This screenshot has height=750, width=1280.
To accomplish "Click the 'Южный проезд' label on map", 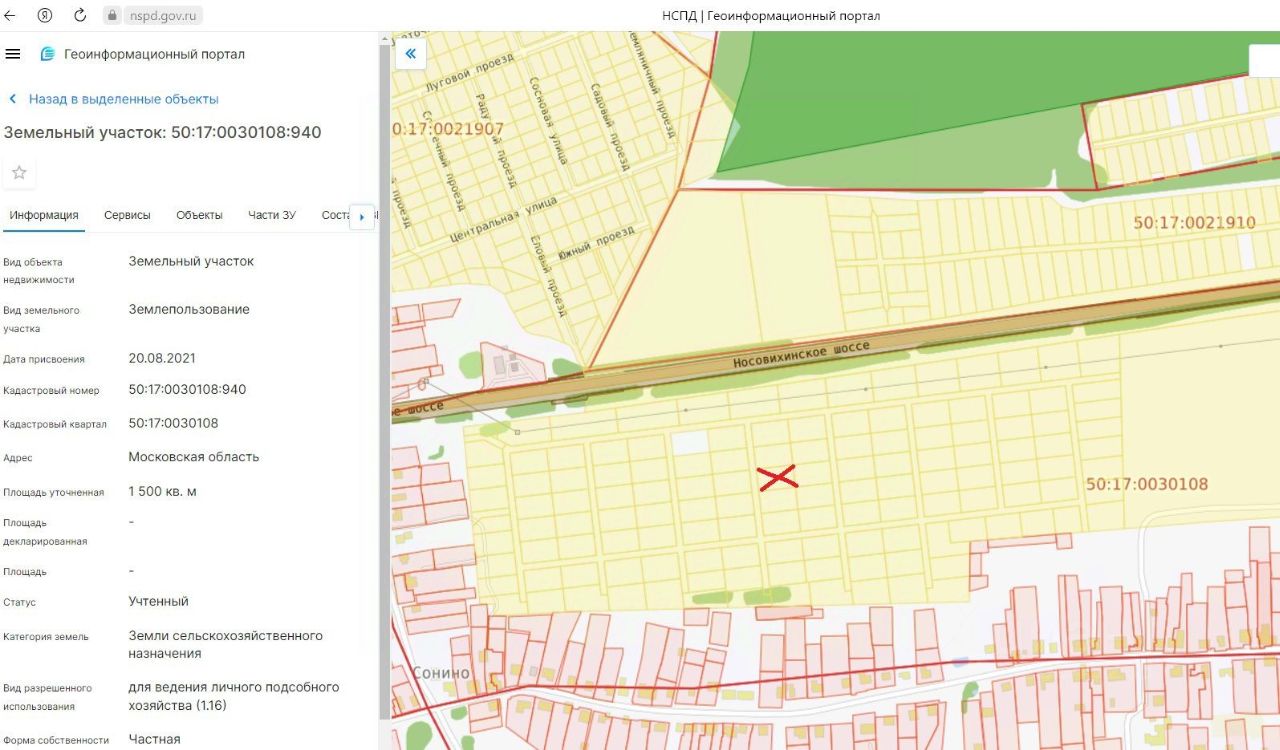I will click(x=596, y=244).
